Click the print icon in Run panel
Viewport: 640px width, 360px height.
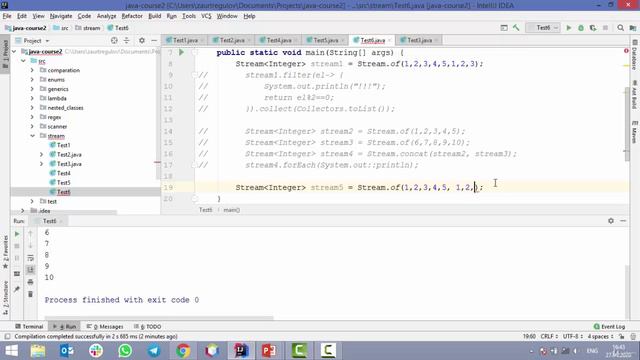30,282
